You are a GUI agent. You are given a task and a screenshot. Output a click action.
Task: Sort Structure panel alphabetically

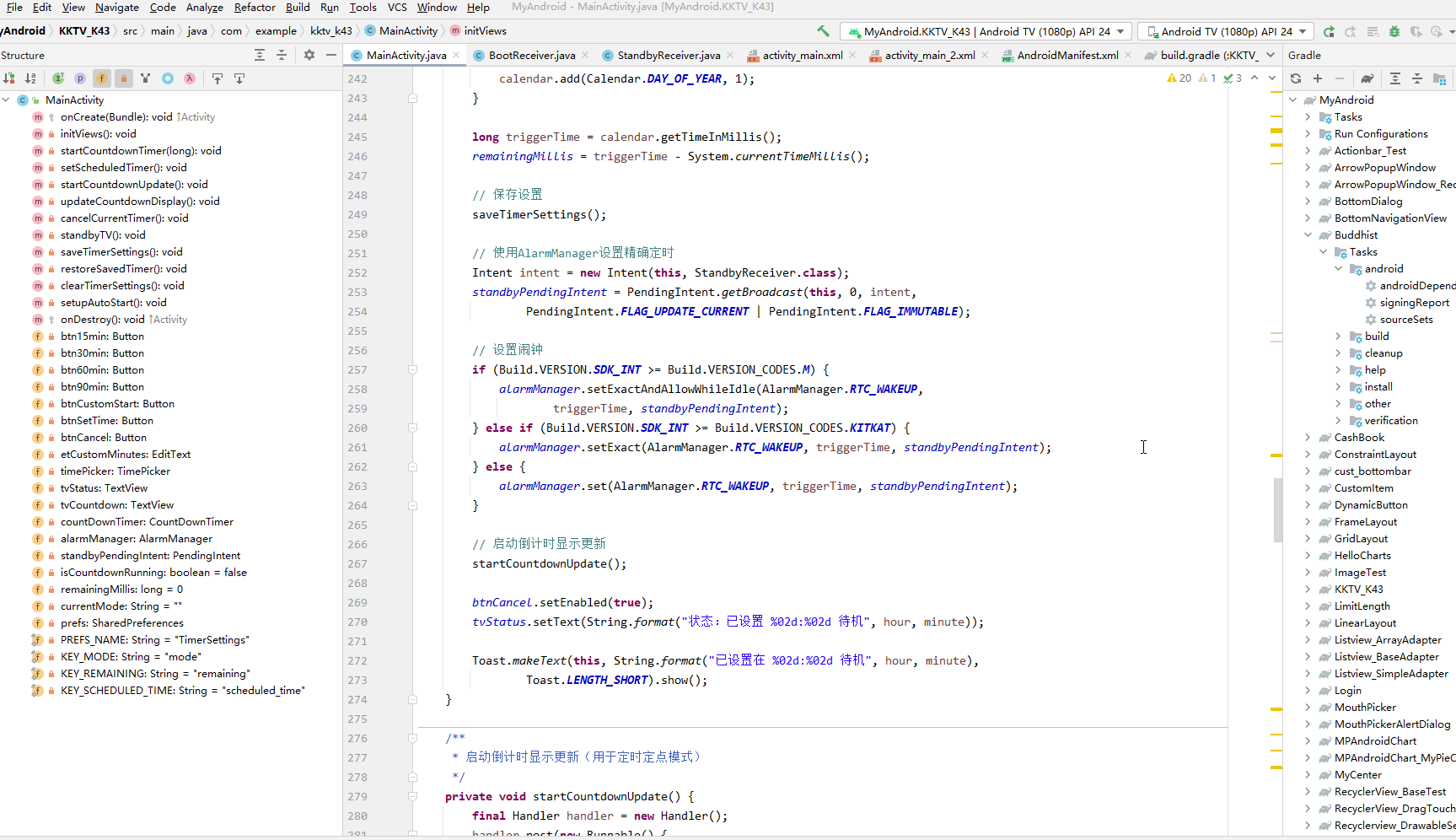click(30, 78)
